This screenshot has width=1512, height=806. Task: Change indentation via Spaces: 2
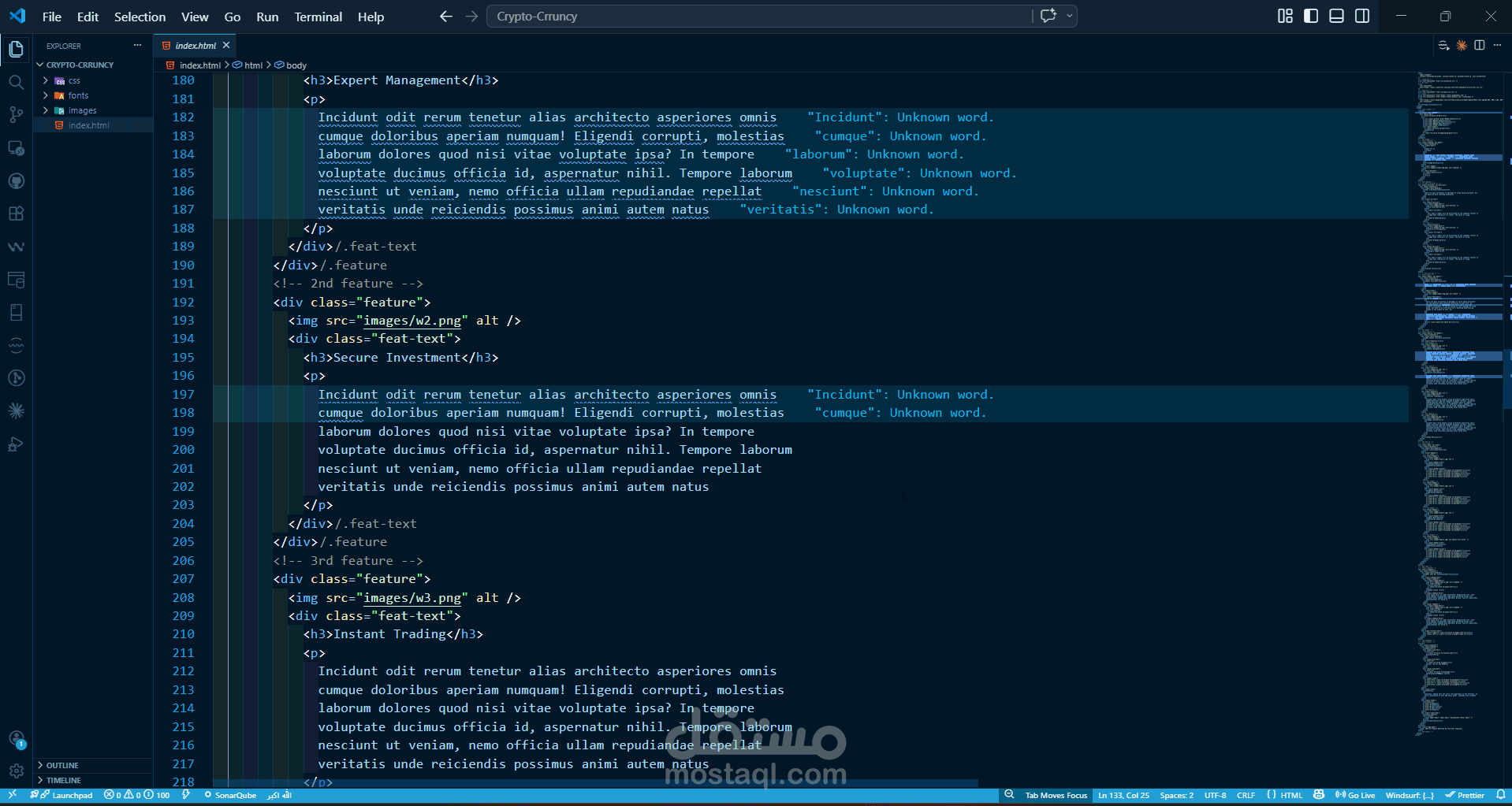1176,795
